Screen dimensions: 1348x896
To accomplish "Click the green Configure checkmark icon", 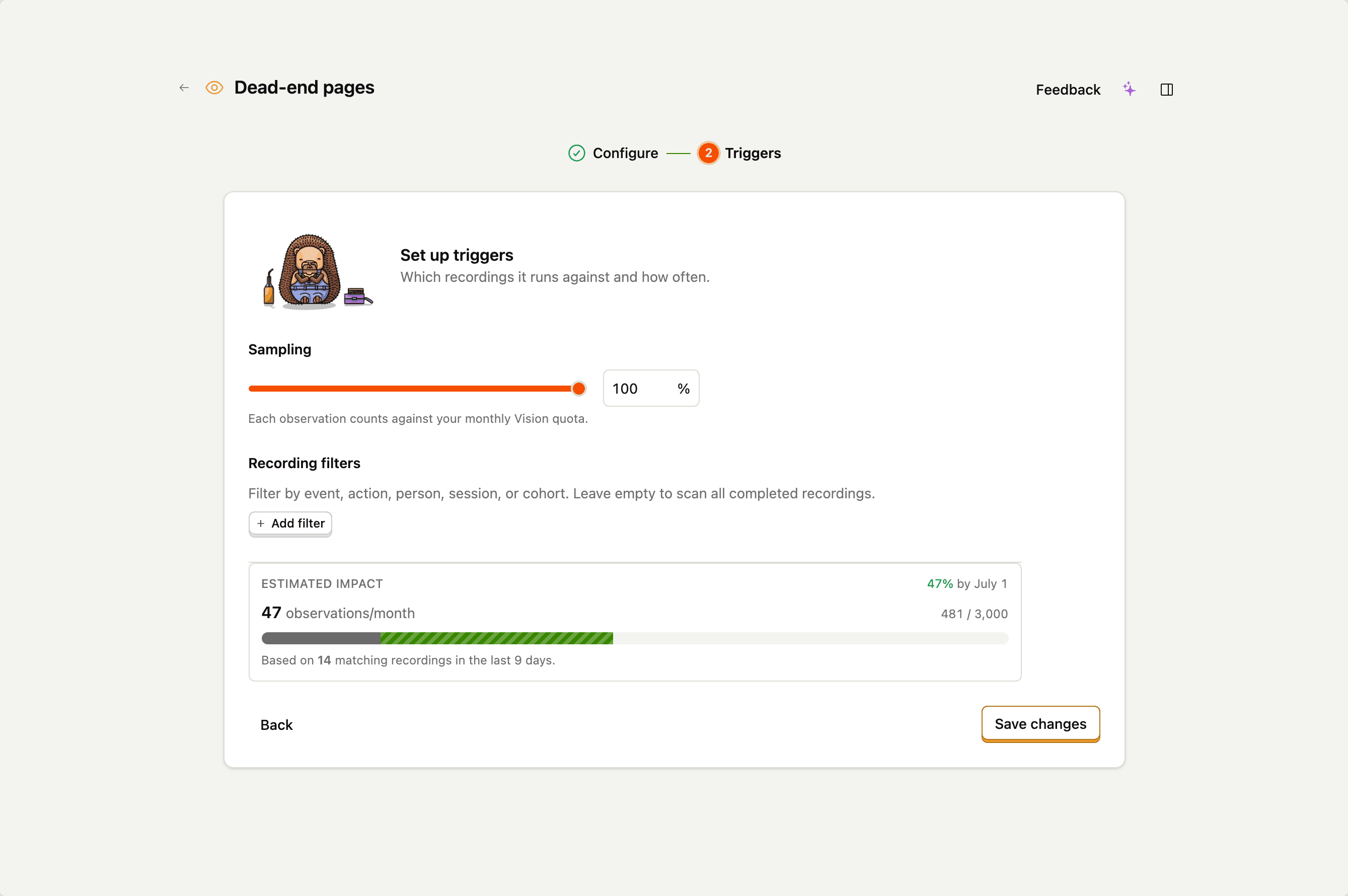I will 576,153.
